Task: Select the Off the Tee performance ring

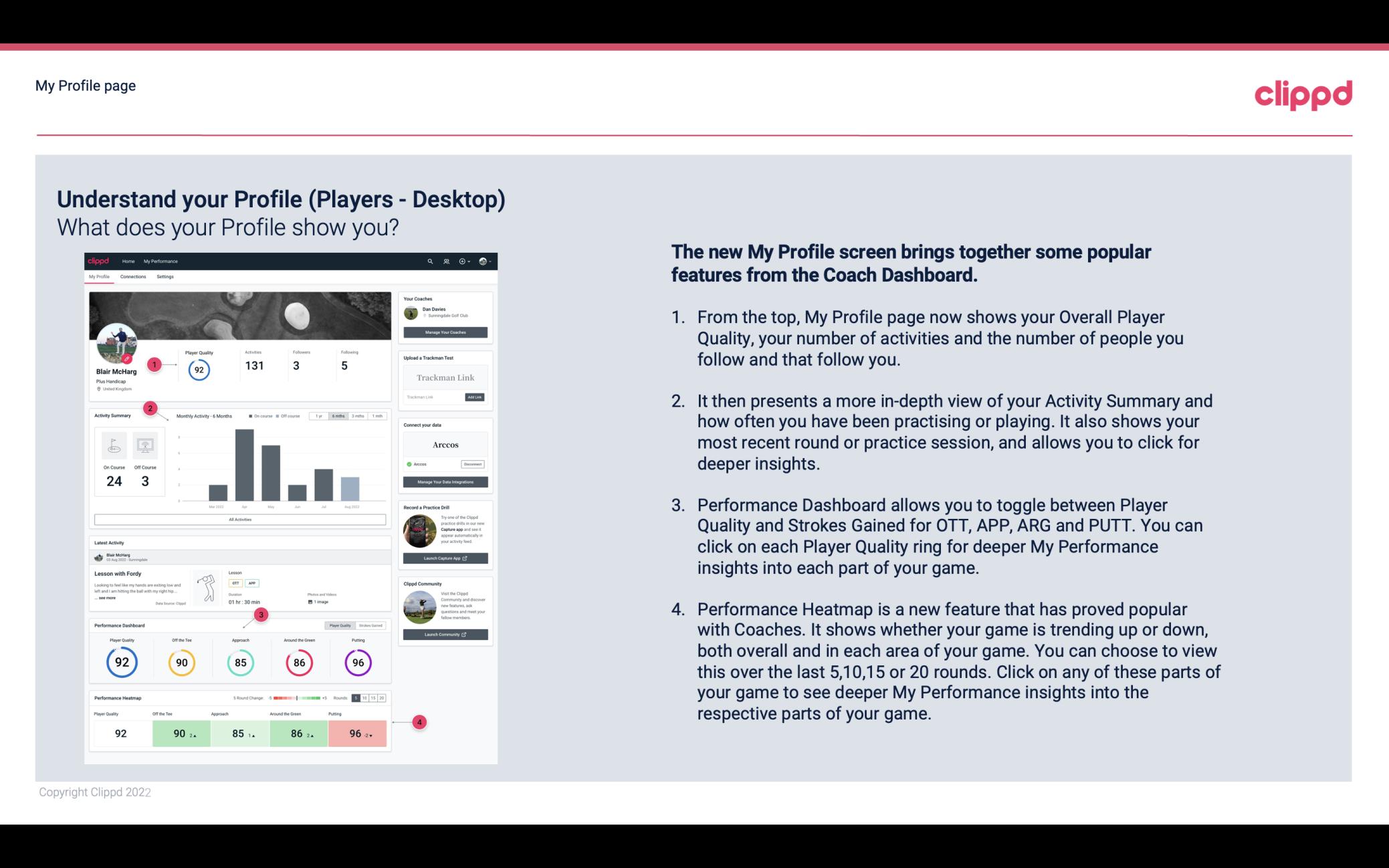Action: tap(181, 661)
